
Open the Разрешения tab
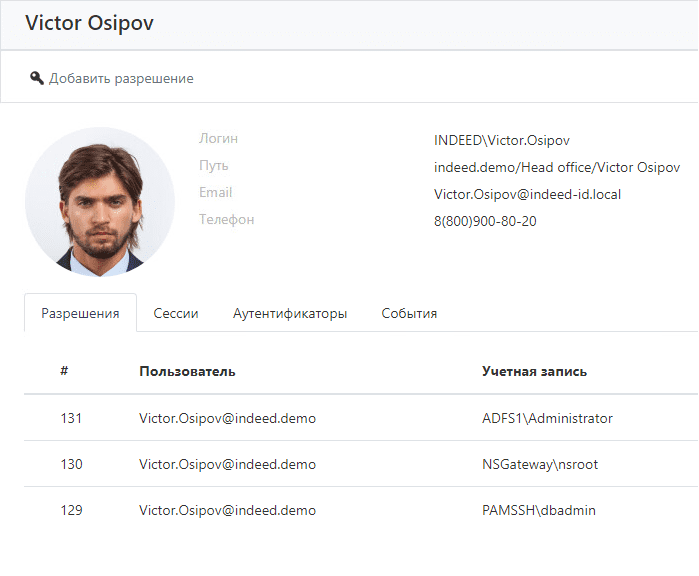pyautogui.click(x=80, y=313)
